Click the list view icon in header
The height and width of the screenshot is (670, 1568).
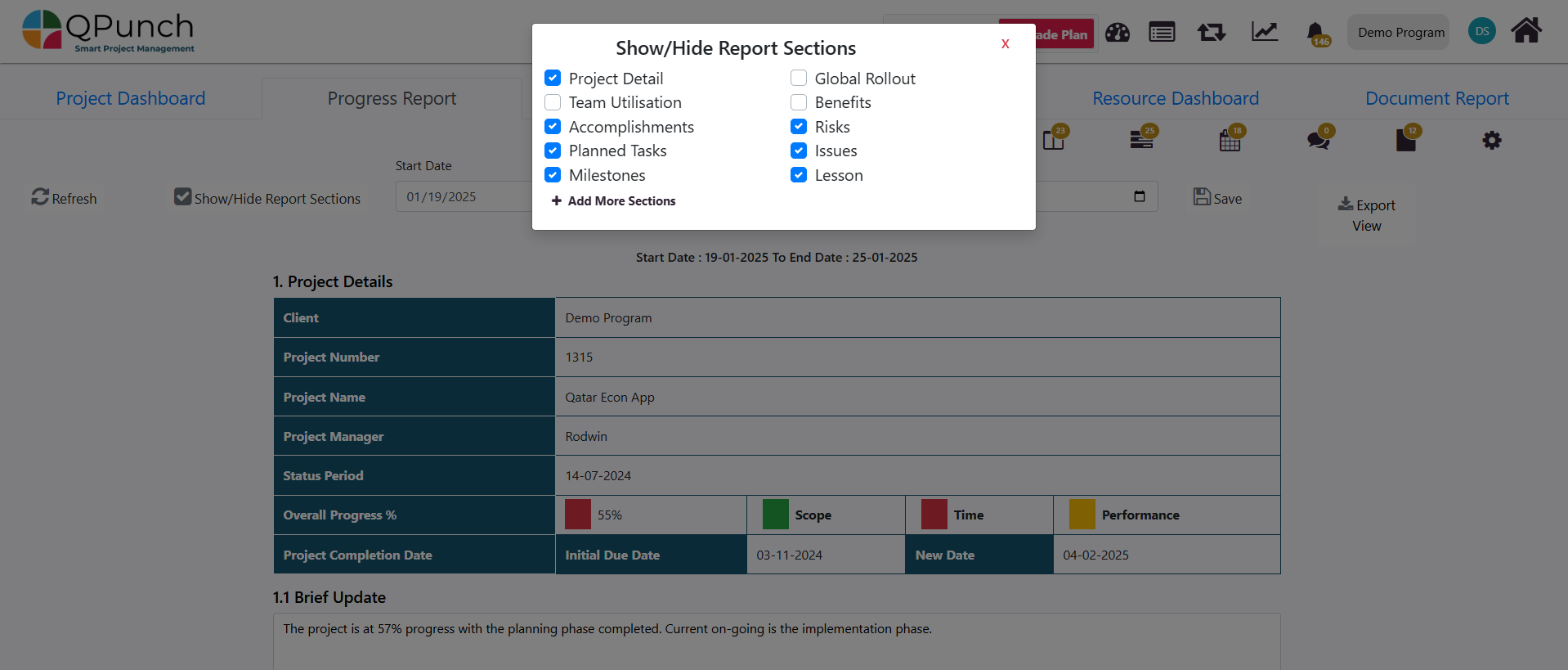pos(1161,33)
